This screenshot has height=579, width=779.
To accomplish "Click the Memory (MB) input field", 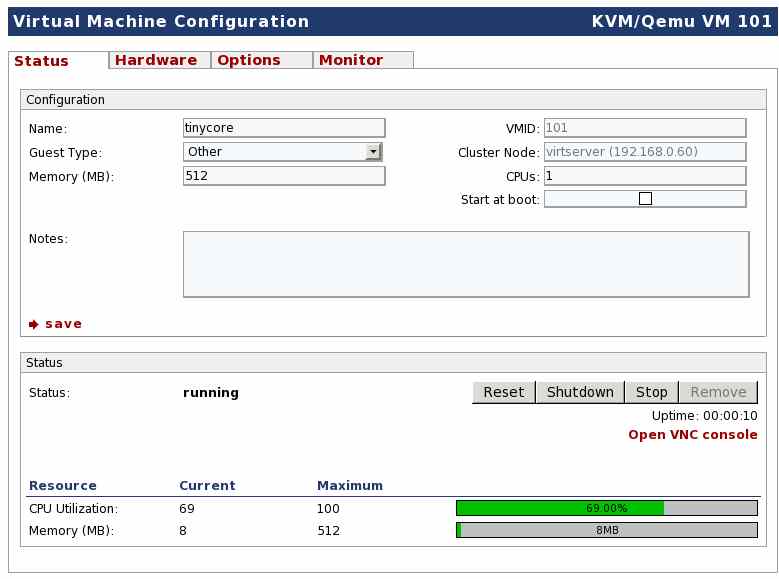I will point(284,176).
